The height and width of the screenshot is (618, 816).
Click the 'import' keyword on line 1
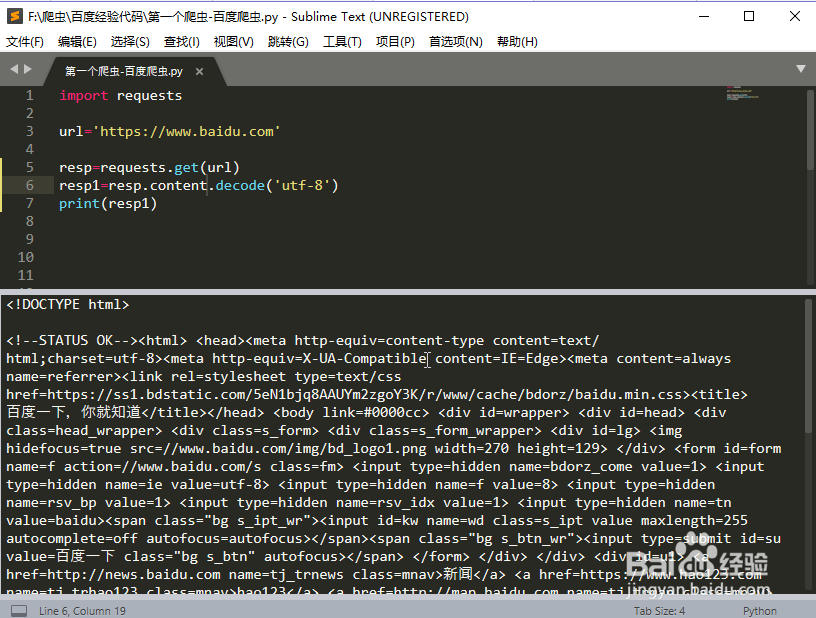[84, 96]
